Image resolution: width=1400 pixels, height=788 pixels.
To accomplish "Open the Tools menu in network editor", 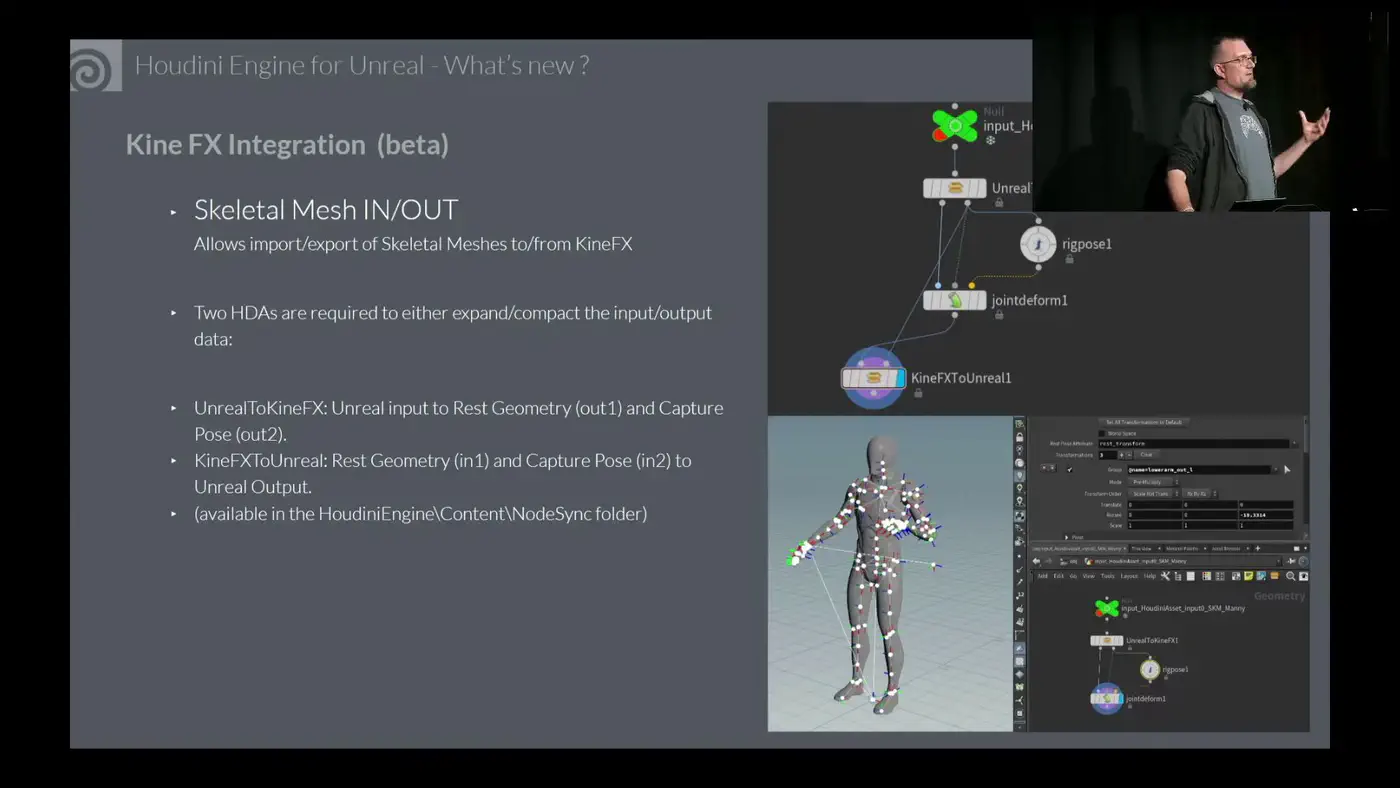I will (1108, 576).
